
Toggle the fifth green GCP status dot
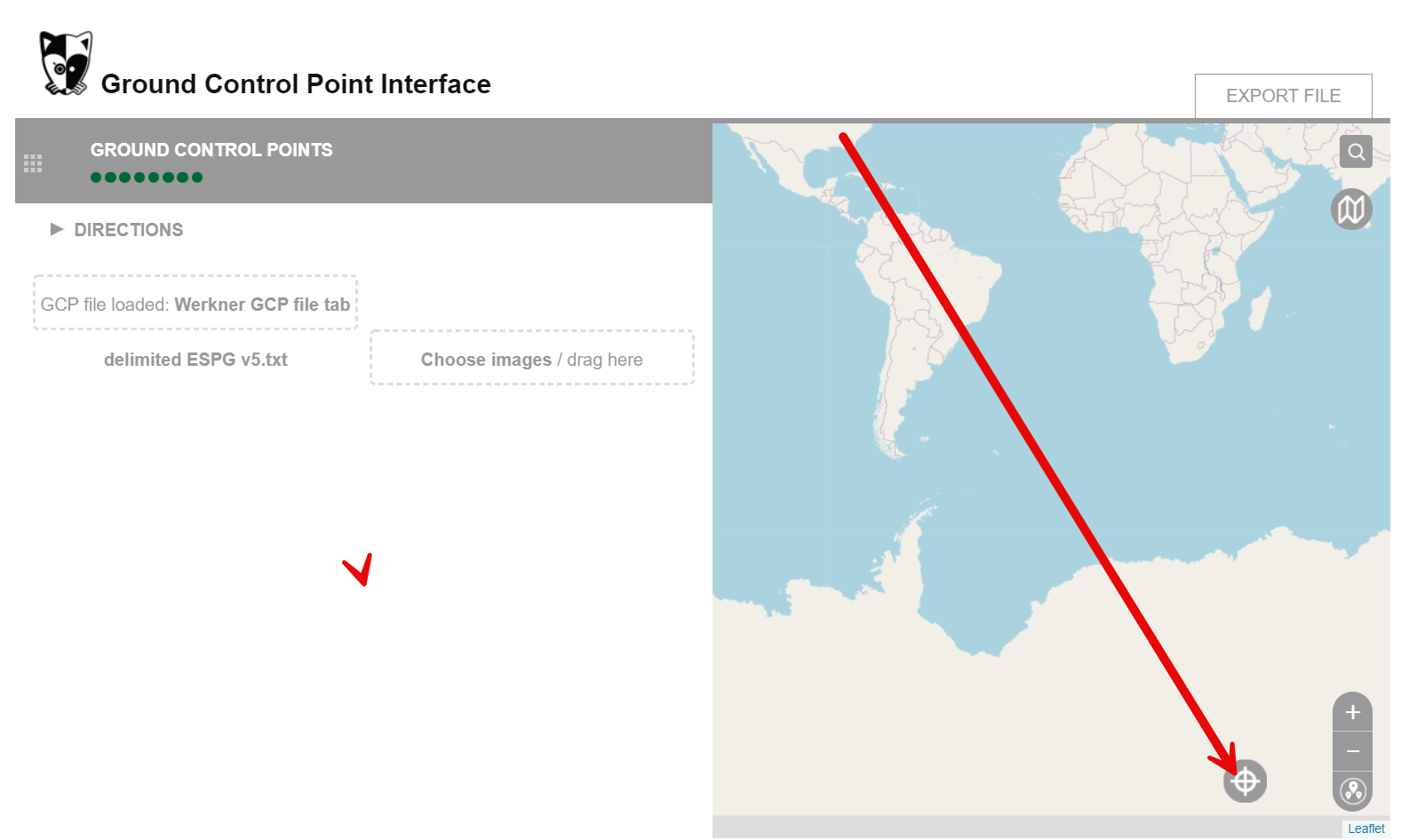[153, 177]
